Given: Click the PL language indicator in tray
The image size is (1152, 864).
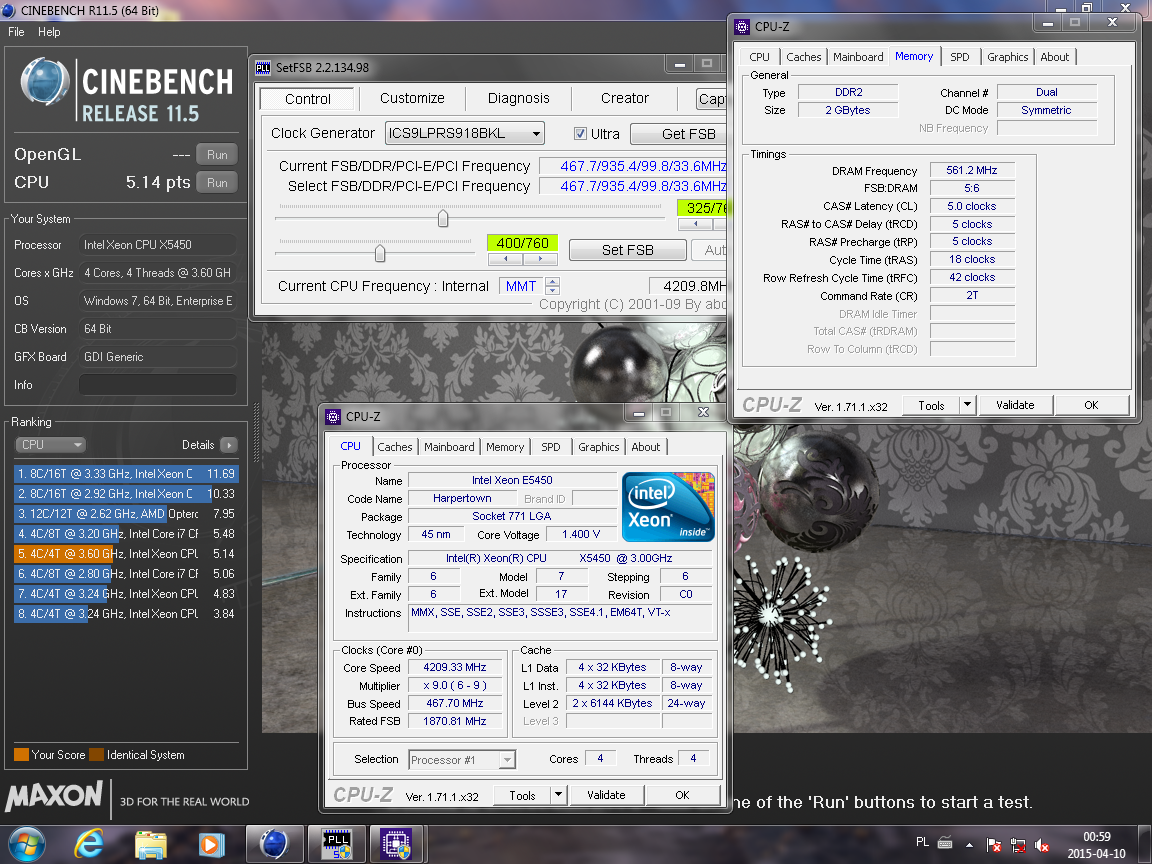Looking at the screenshot, I should (922, 842).
